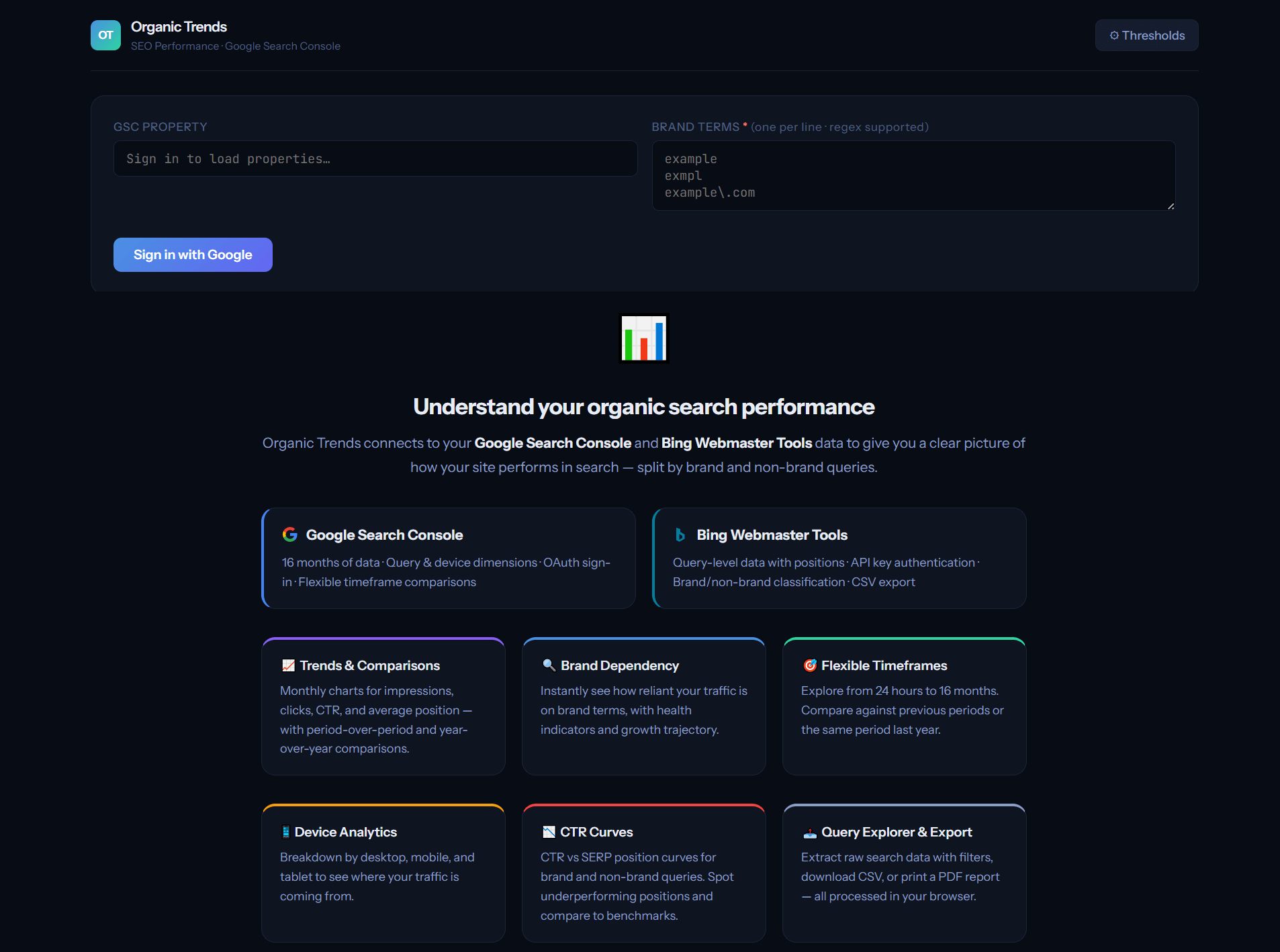Click the bar chart icon above headline
The width and height of the screenshot is (1280, 952).
(x=643, y=338)
